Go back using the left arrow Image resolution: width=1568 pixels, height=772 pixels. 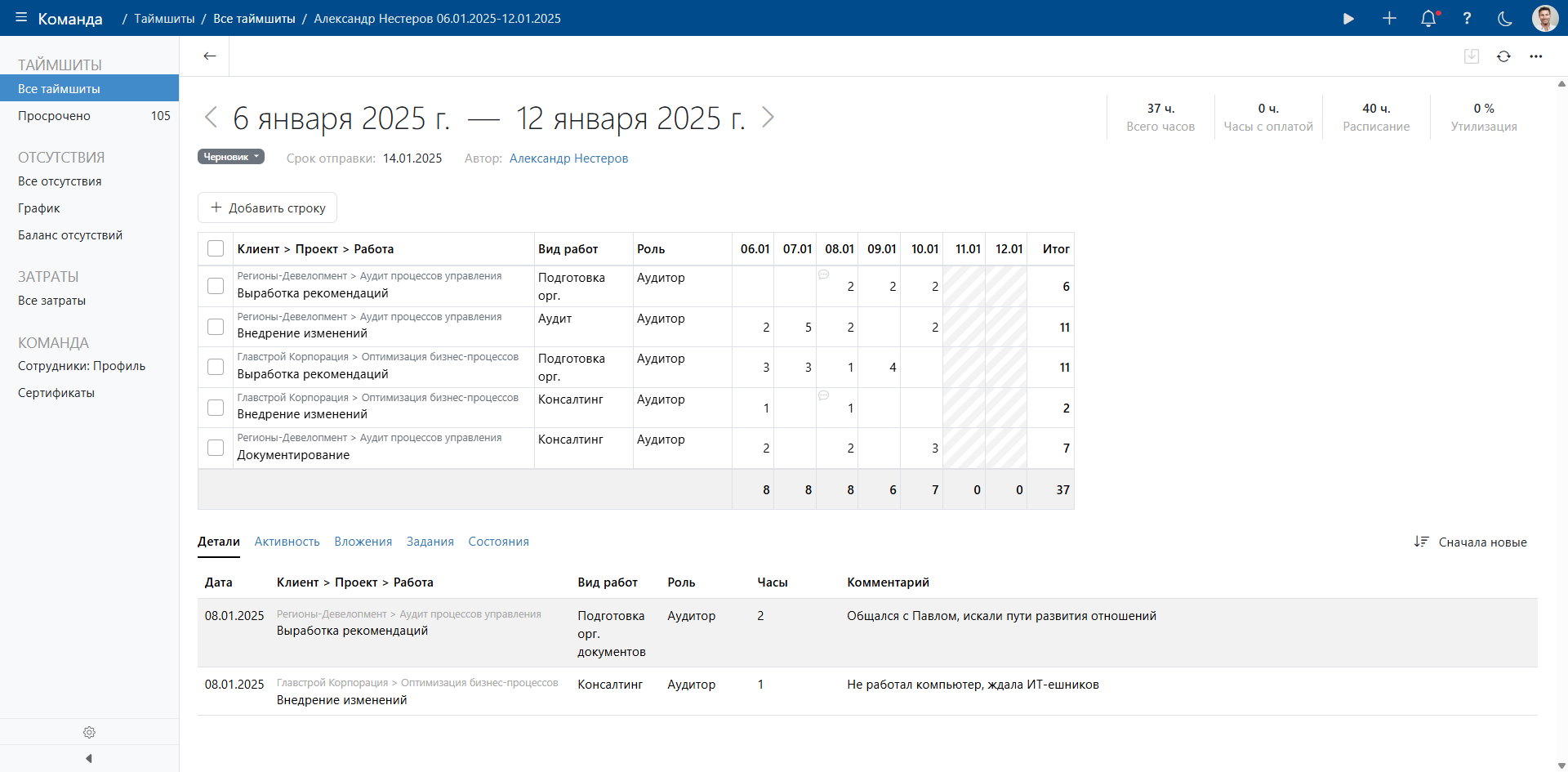[210, 56]
